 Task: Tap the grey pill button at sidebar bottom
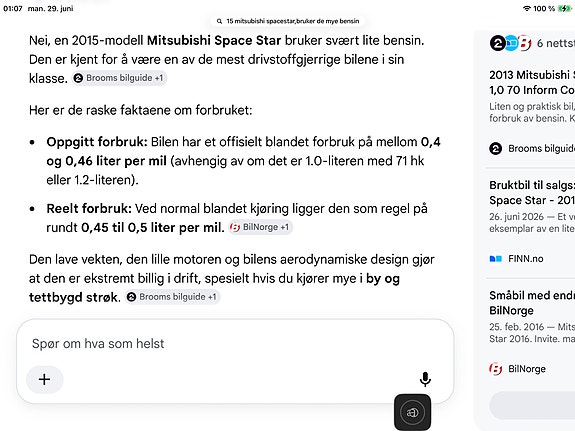532,405
